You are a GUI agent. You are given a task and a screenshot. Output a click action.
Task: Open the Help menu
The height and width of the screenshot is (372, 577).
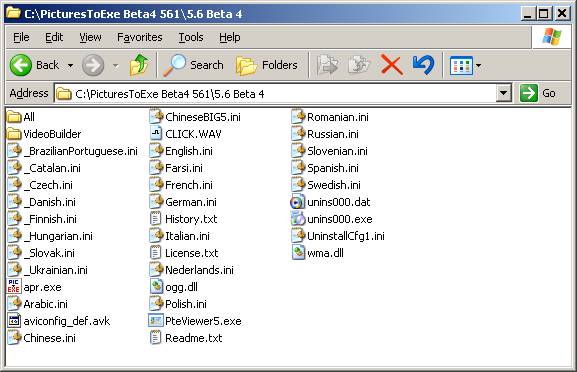coord(230,37)
